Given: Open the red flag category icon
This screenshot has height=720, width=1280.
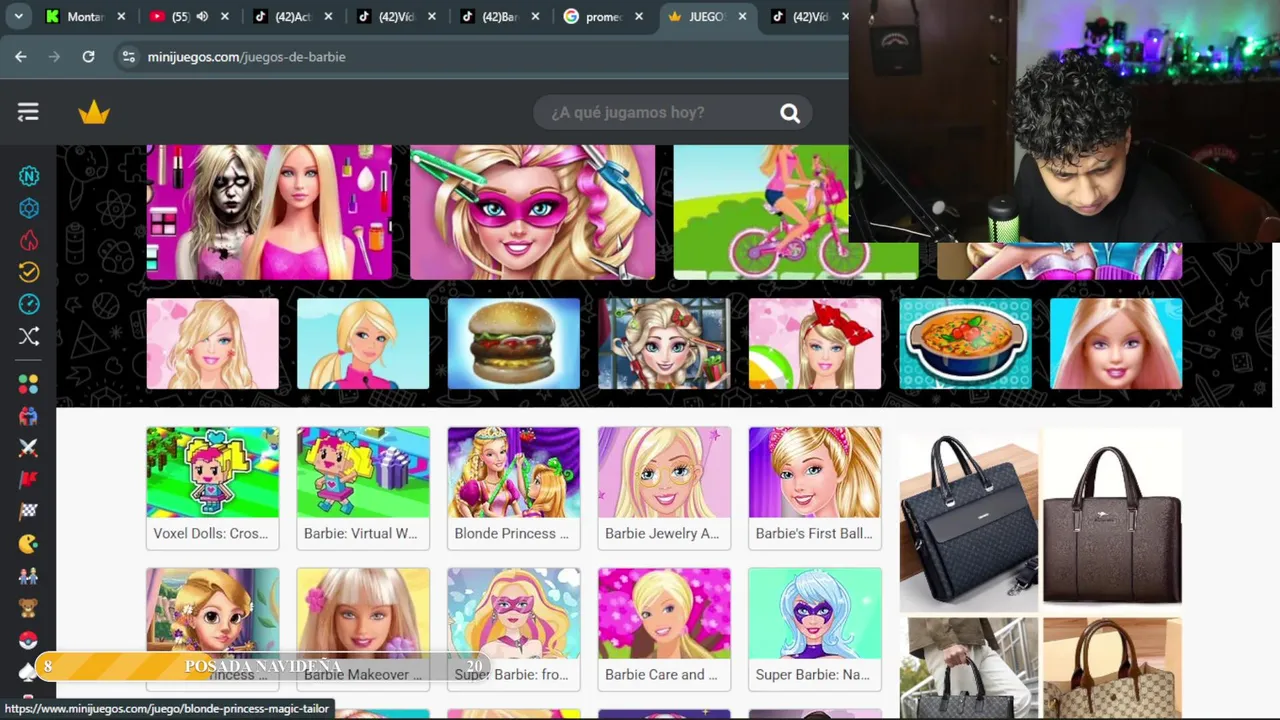Looking at the screenshot, I should point(29,480).
